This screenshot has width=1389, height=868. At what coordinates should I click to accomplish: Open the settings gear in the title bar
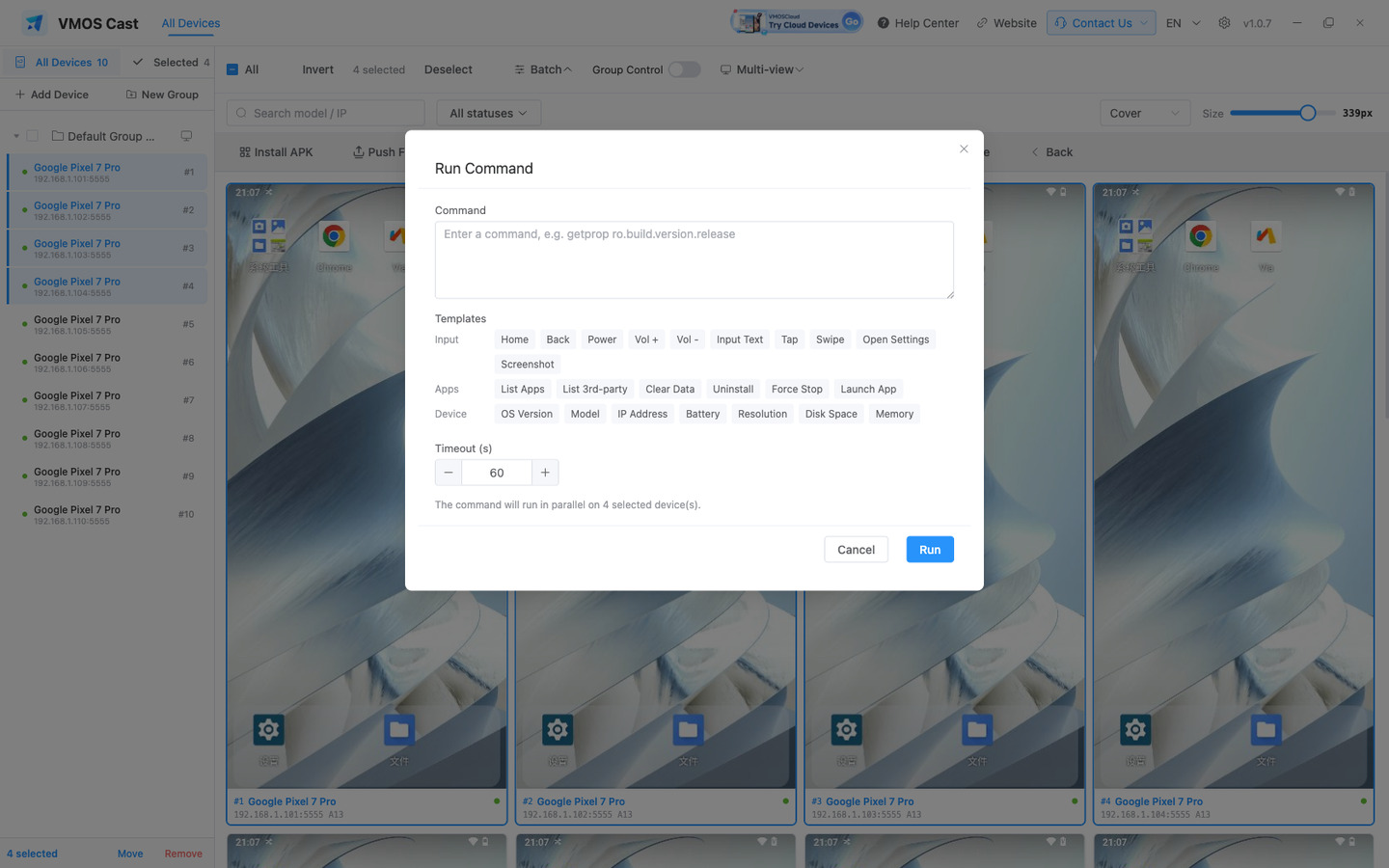[x=1224, y=23]
